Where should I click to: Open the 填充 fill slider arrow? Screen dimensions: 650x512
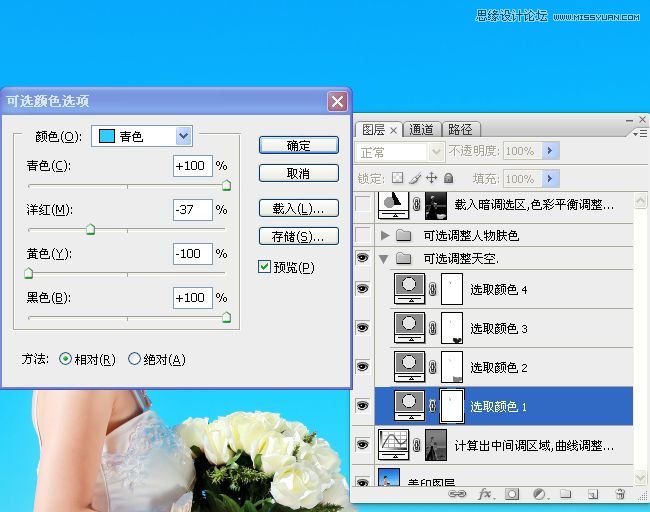551,179
